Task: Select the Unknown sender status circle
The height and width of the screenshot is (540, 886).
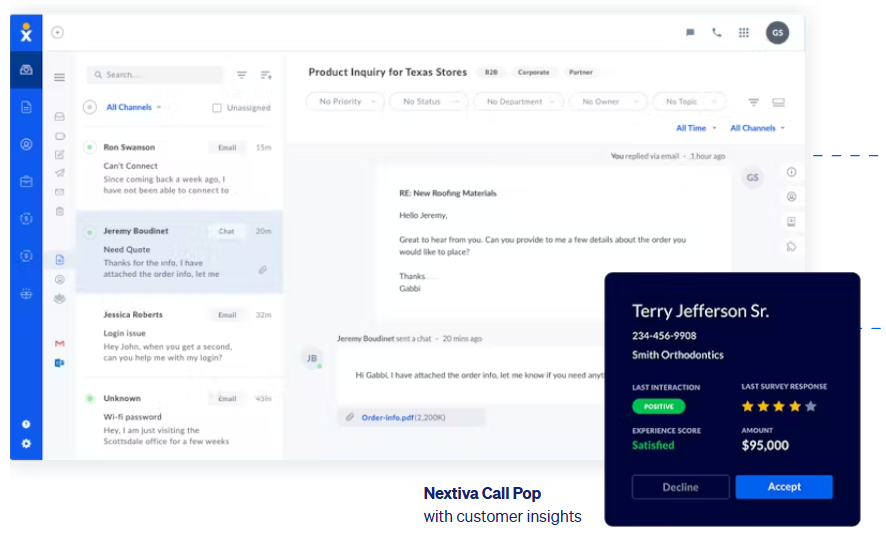Action: 89,398
